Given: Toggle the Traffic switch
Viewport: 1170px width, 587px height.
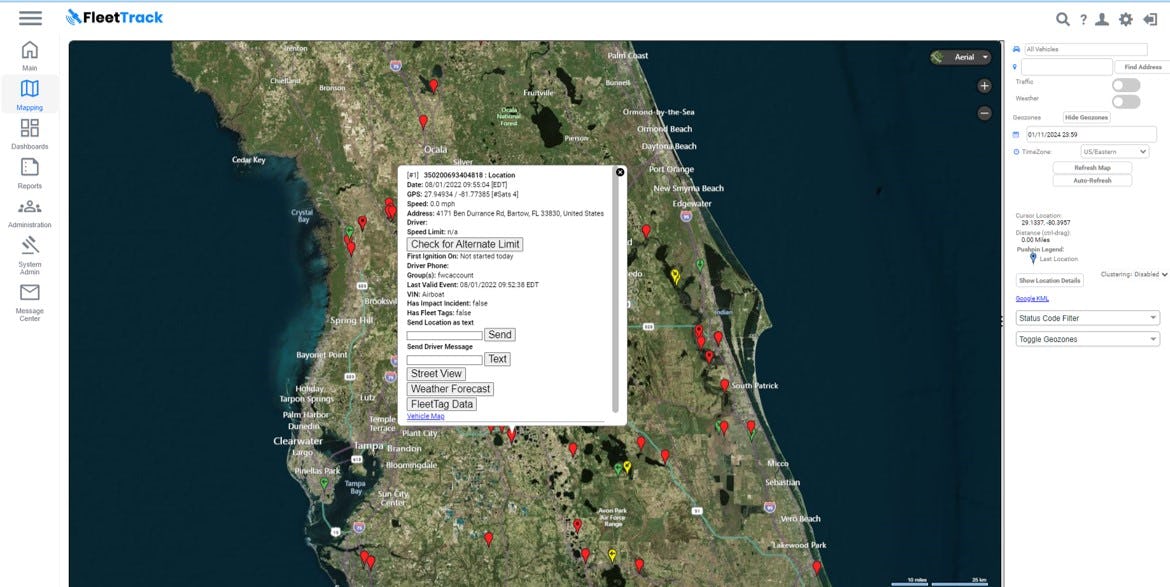Looking at the screenshot, I should [x=1126, y=85].
